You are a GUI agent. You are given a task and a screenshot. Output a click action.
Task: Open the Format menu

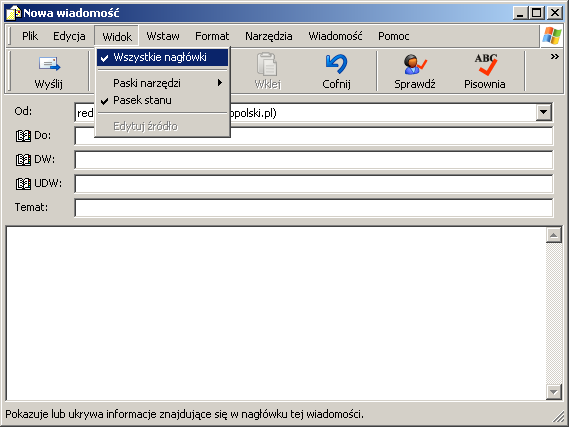click(212, 36)
